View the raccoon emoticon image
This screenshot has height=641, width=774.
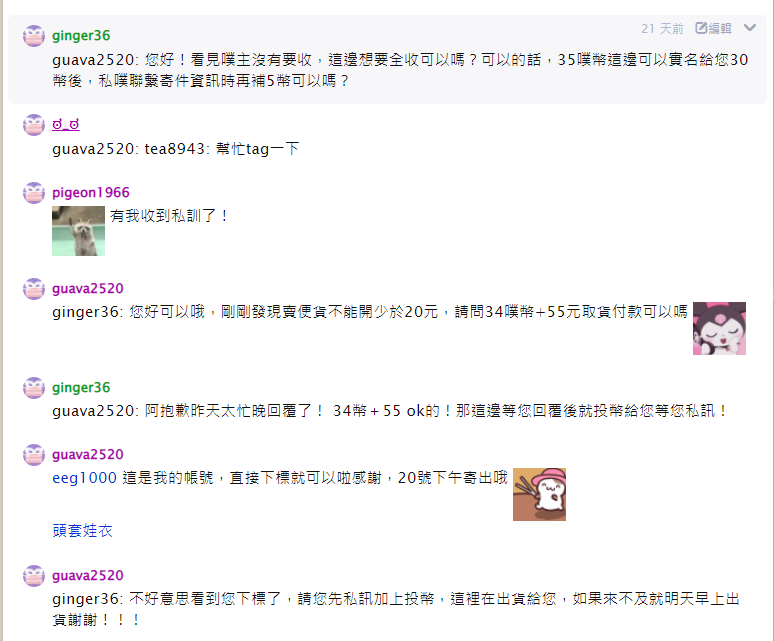78,231
